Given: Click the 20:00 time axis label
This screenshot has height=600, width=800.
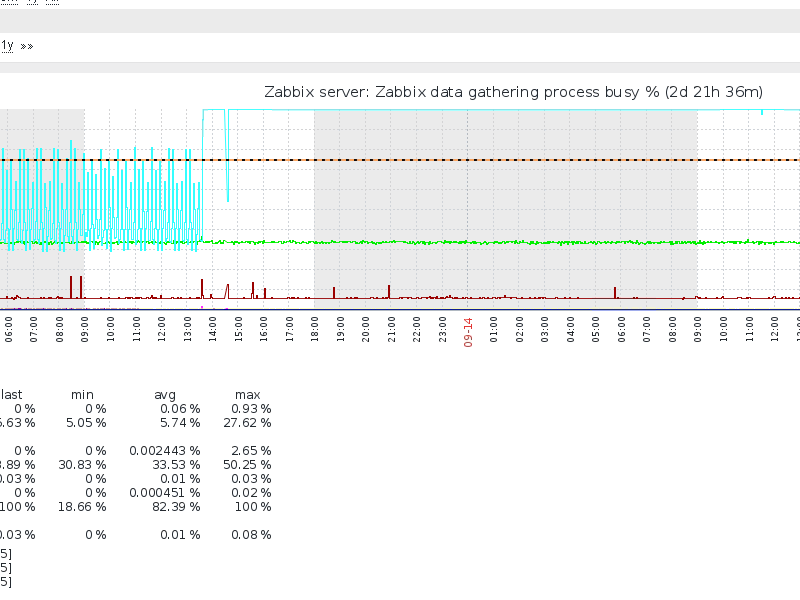Looking at the screenshot, I should 366,329.
